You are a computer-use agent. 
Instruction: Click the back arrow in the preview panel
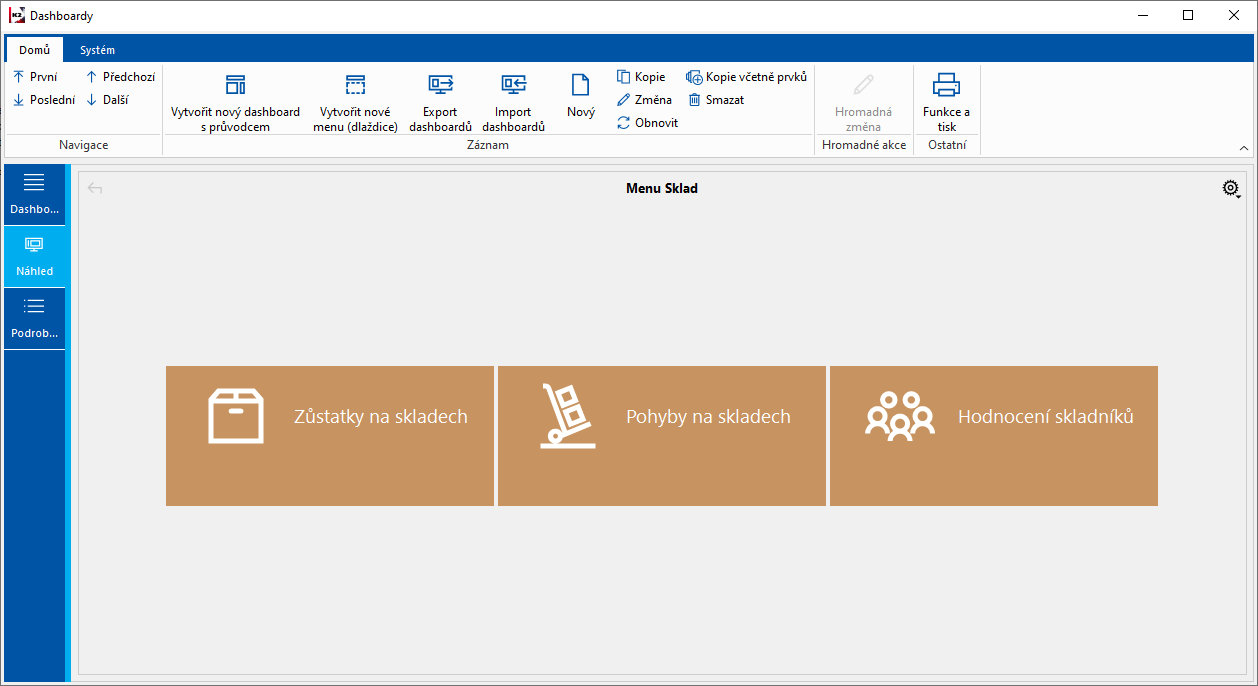coord(95,188)
